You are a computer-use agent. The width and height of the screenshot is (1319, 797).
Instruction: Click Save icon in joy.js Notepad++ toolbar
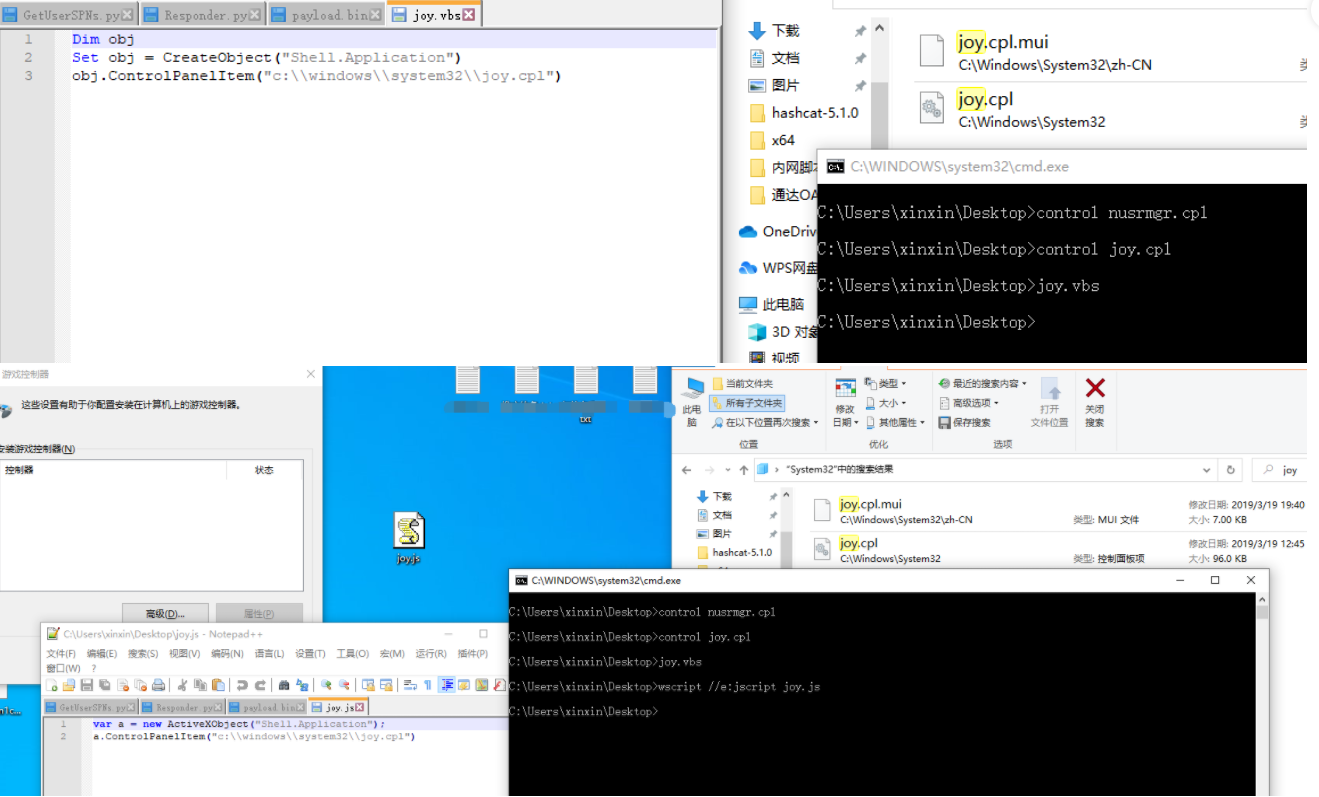coord(86,685)
